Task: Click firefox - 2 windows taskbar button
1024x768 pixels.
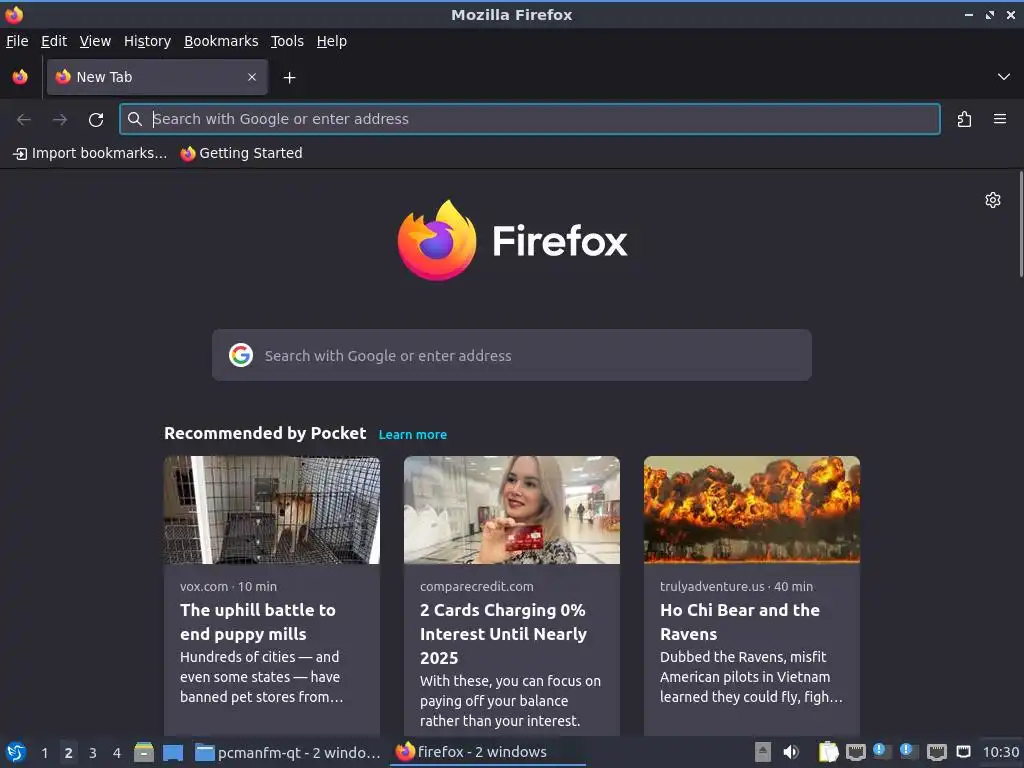Action: pyautogui.click(x=488, y=752)
